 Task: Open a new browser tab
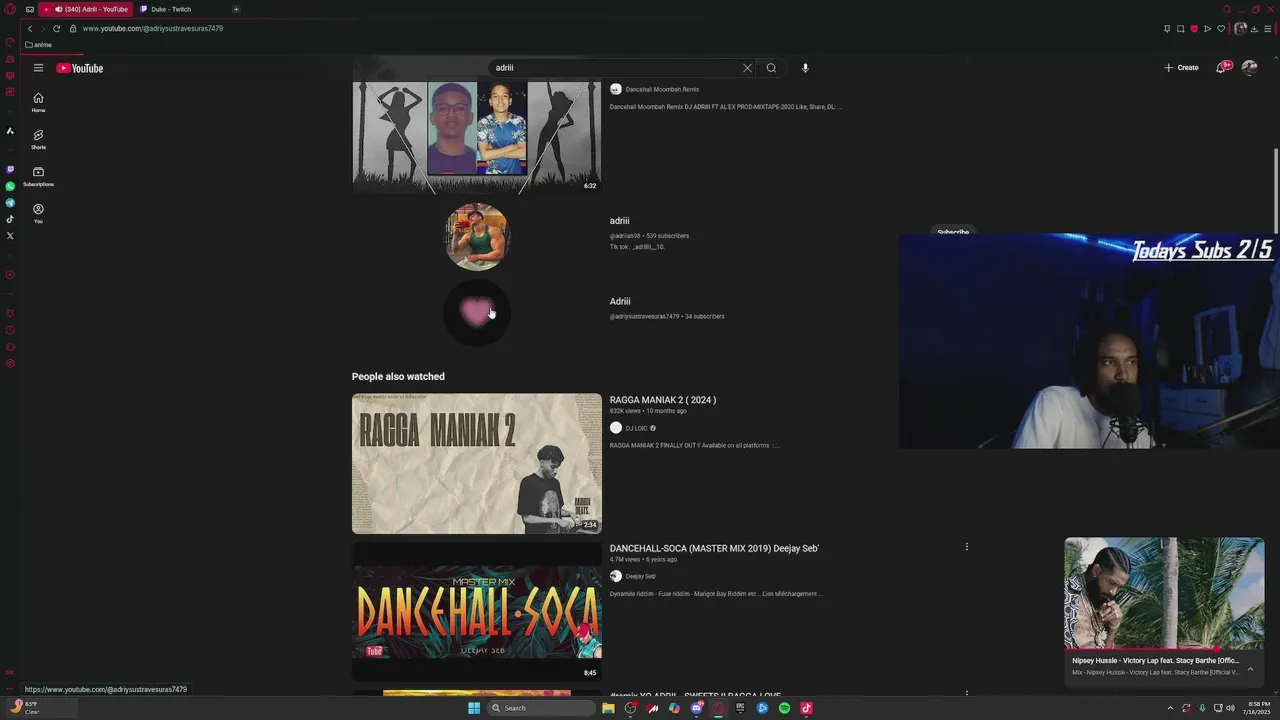[x=236, y=9]
